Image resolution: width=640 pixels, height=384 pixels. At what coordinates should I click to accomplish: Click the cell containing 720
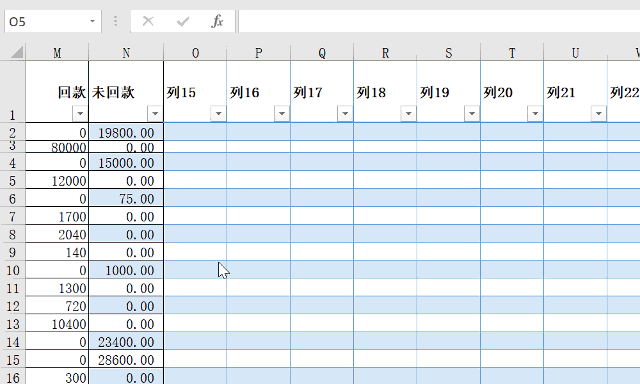coord(57,306)
